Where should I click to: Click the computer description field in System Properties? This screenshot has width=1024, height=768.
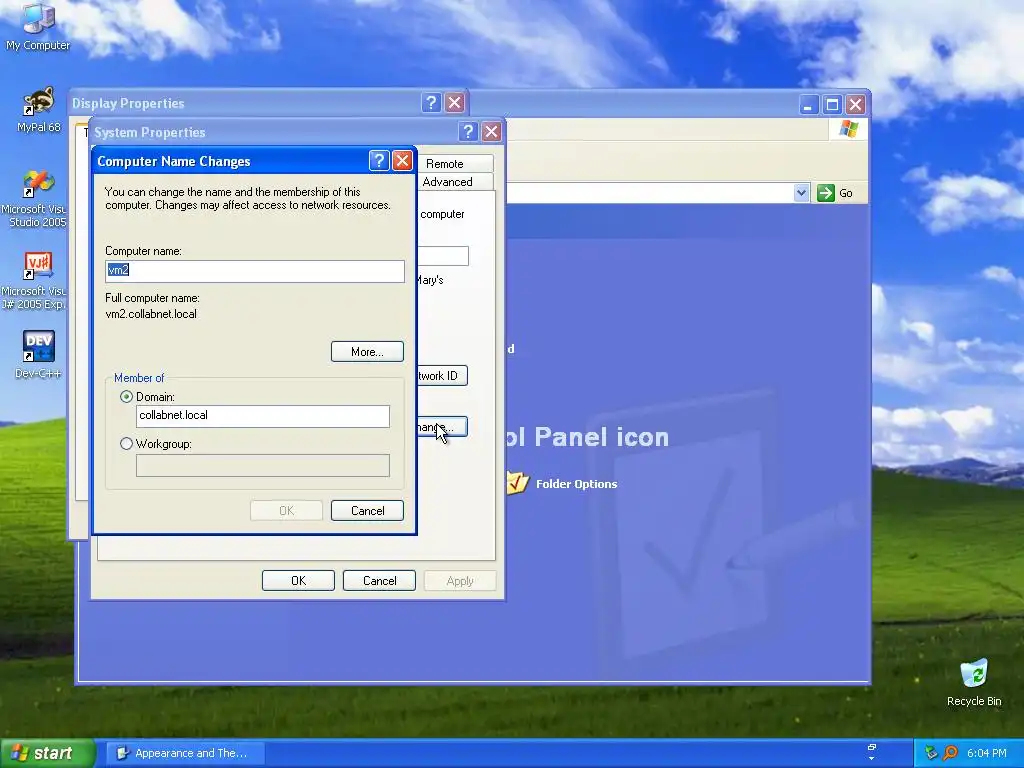(x=443, y=256)
